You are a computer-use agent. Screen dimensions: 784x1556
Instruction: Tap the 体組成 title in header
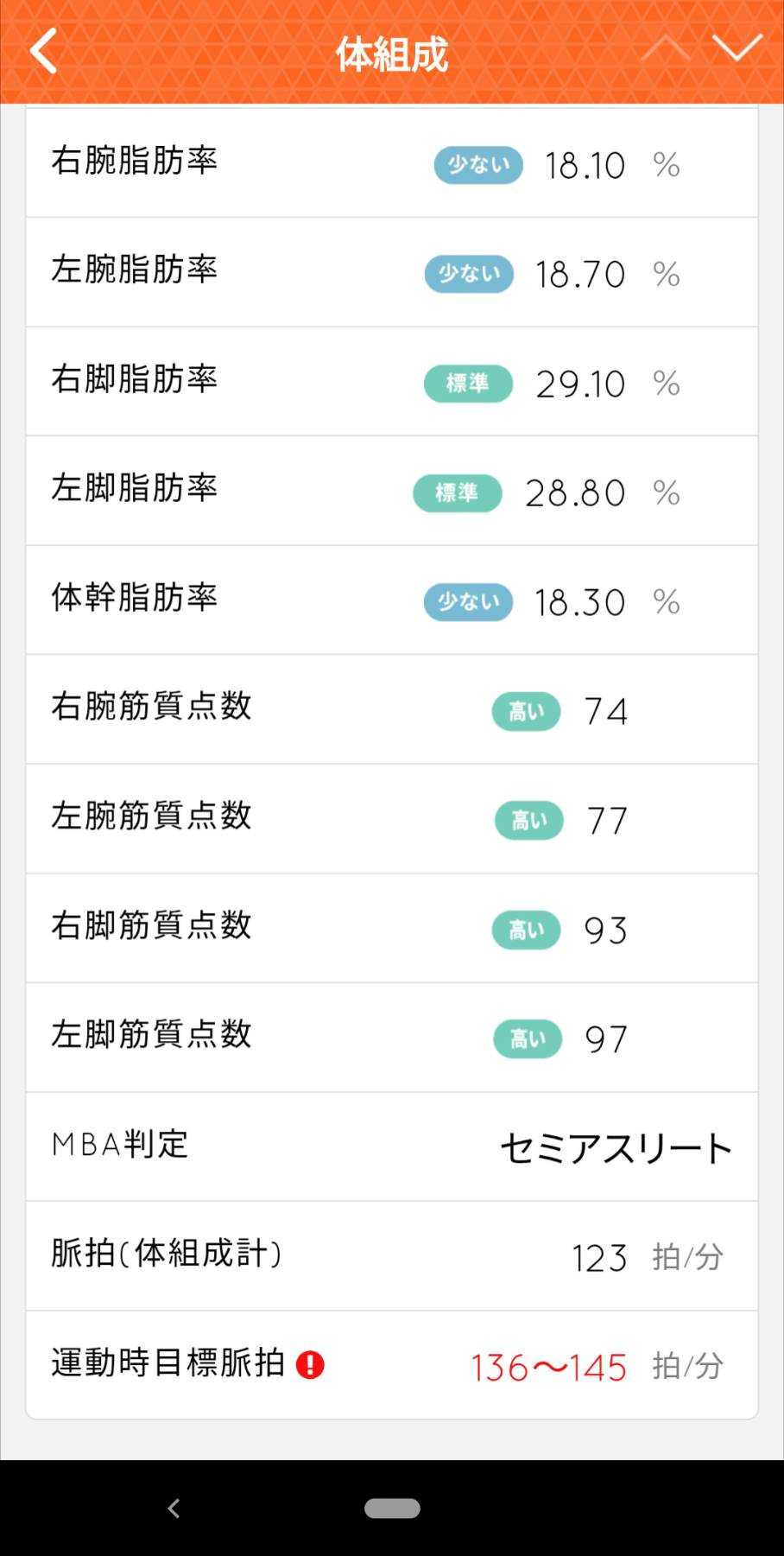[392, 54]
